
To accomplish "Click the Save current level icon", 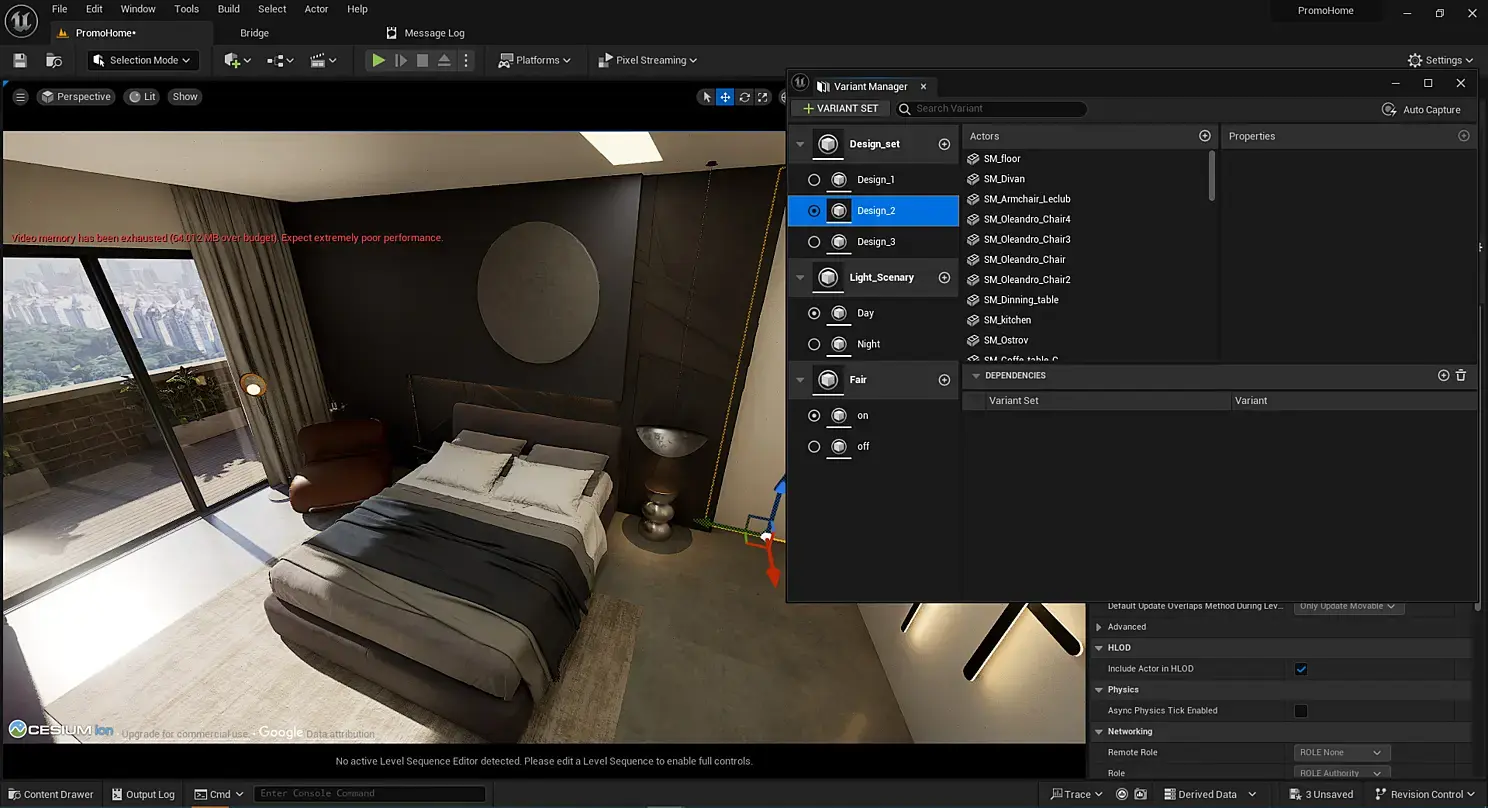I will tap(20, 60).
